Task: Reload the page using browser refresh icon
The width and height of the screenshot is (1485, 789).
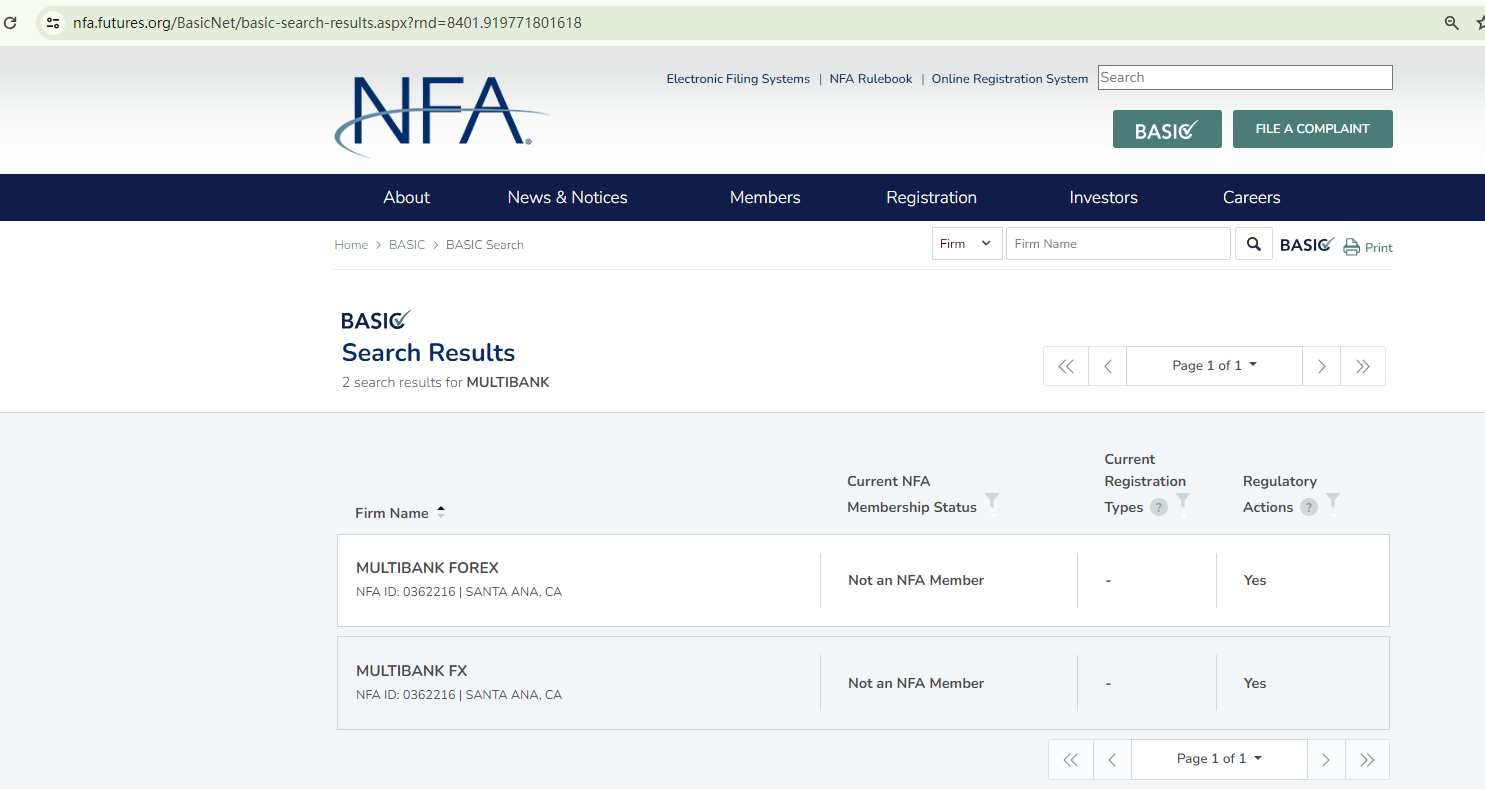Action: 11,22
